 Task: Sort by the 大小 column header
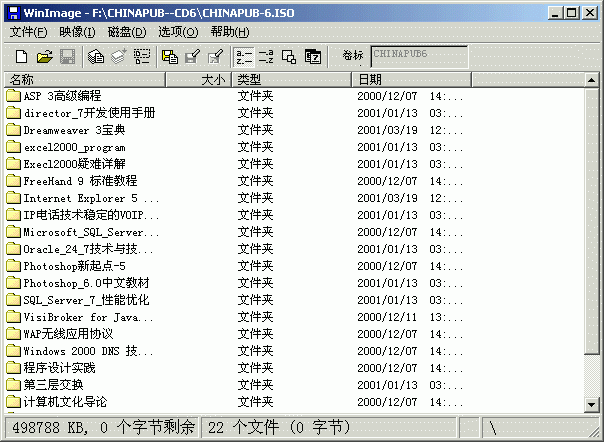pyautogui.click(x=198, y=79)
